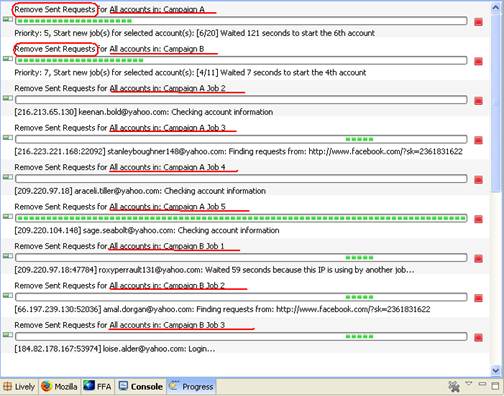Cancel Campaign B Job 1 with red button
The image size is (504, 396).
click(x=478, y=258)
